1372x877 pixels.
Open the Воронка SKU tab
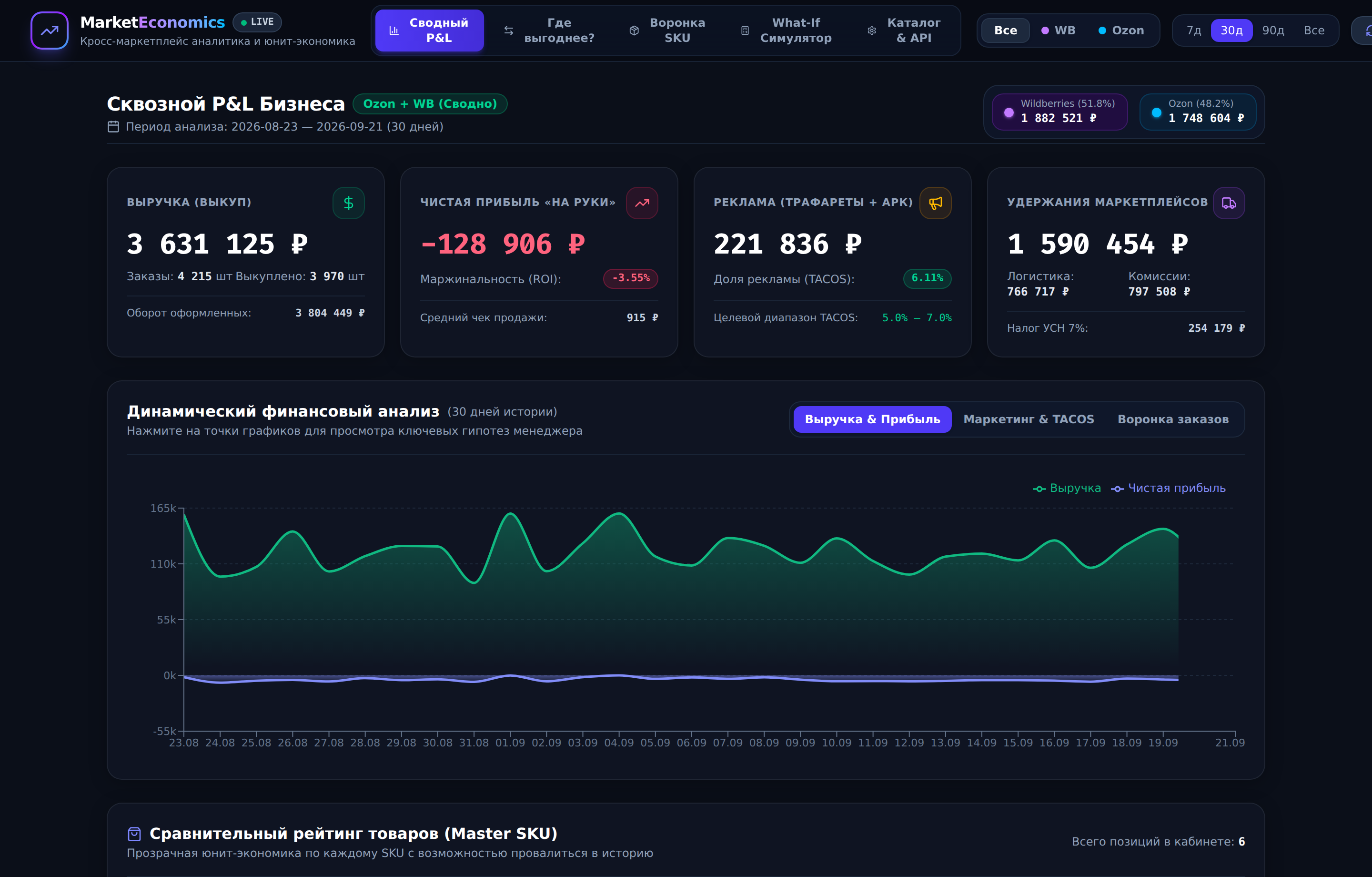click(667, 30)
